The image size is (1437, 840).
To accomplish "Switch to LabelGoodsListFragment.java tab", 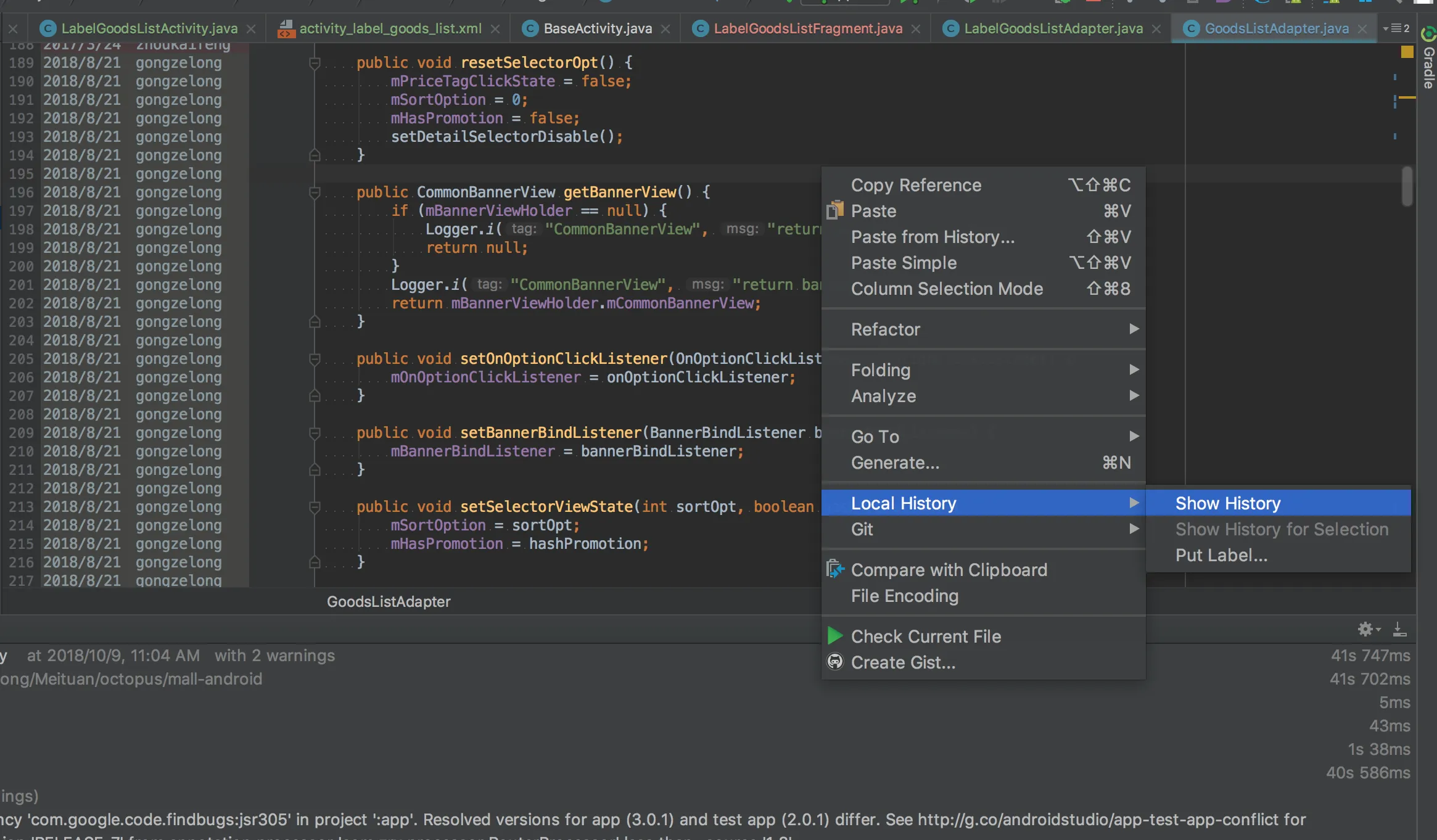I will (x=807, y=28).
